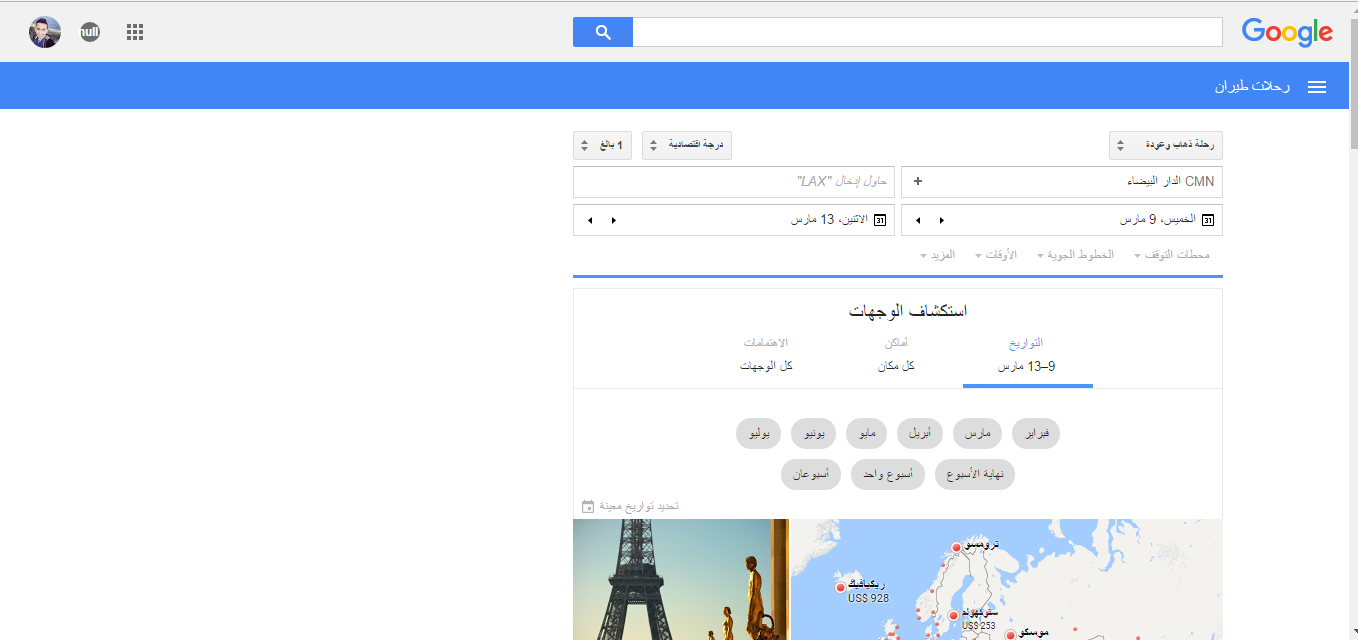Image resolution: width=1358 pixels, height=640 pixels.
Task: Switch to the أماكن tab
Action: click(896, 355)
